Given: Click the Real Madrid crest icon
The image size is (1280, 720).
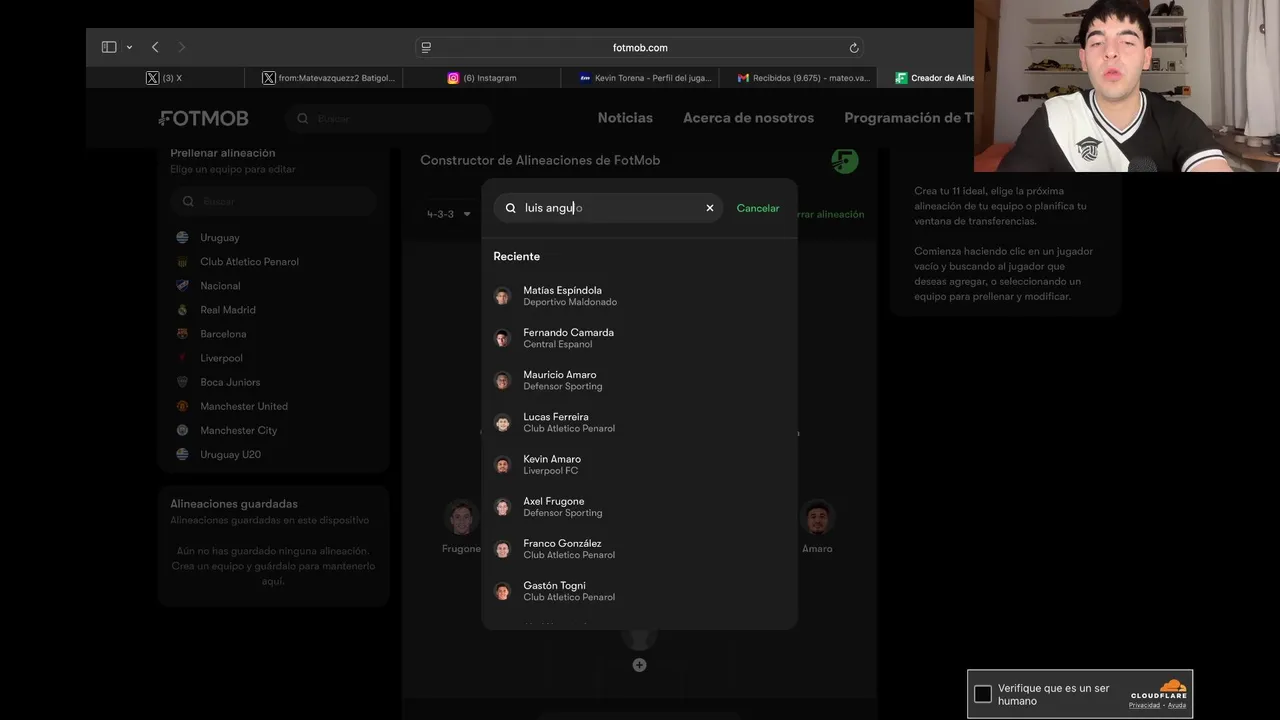Looking at the screenshot, I should point(182,310).
